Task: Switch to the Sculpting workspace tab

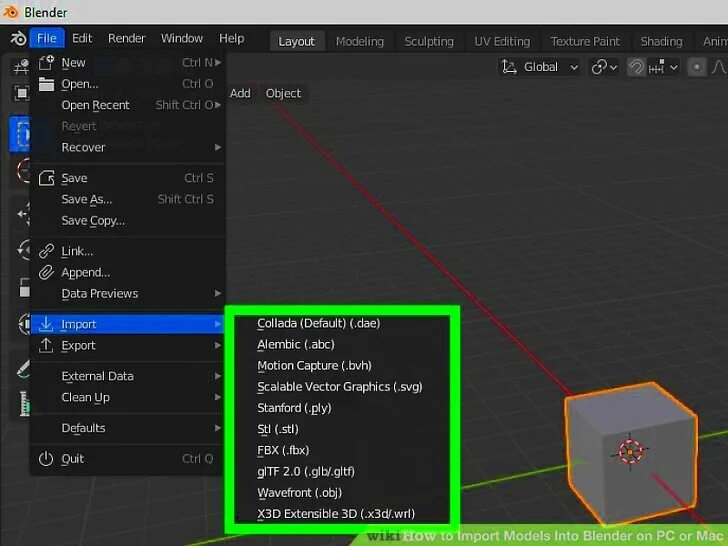Action: [429, 41]
